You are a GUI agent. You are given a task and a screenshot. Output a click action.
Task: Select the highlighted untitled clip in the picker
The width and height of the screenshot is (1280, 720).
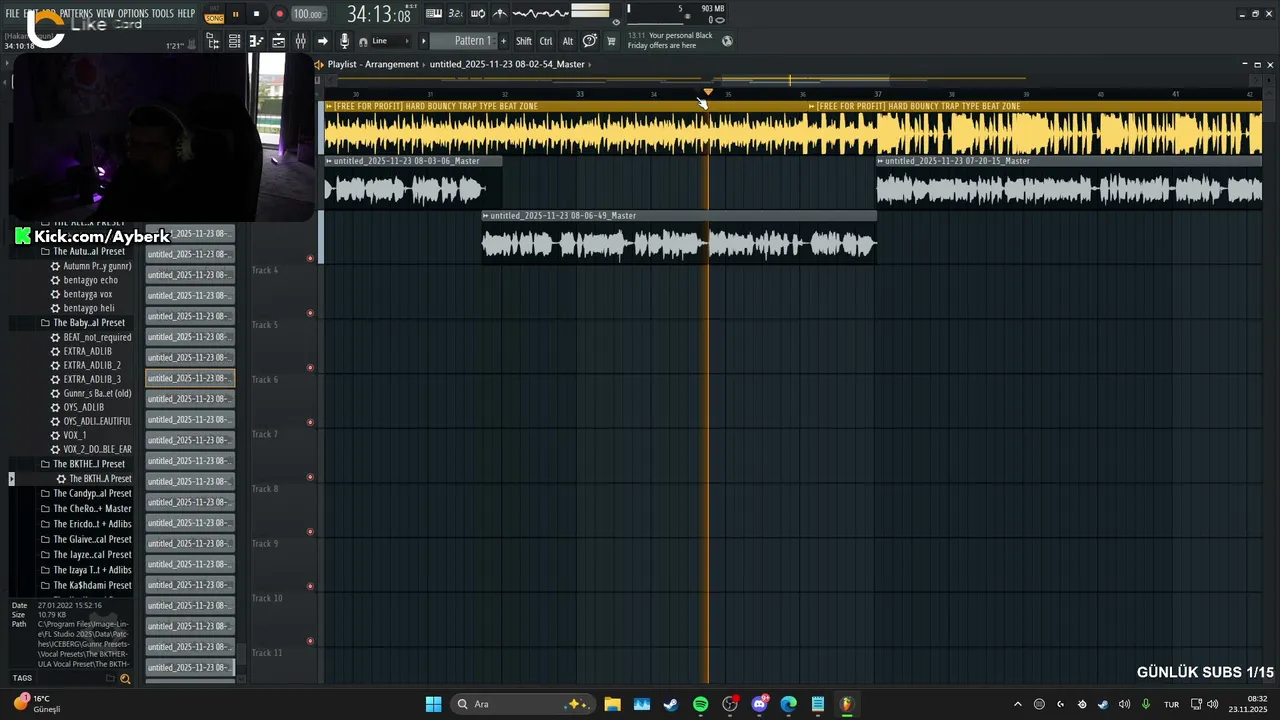(190, 378)
